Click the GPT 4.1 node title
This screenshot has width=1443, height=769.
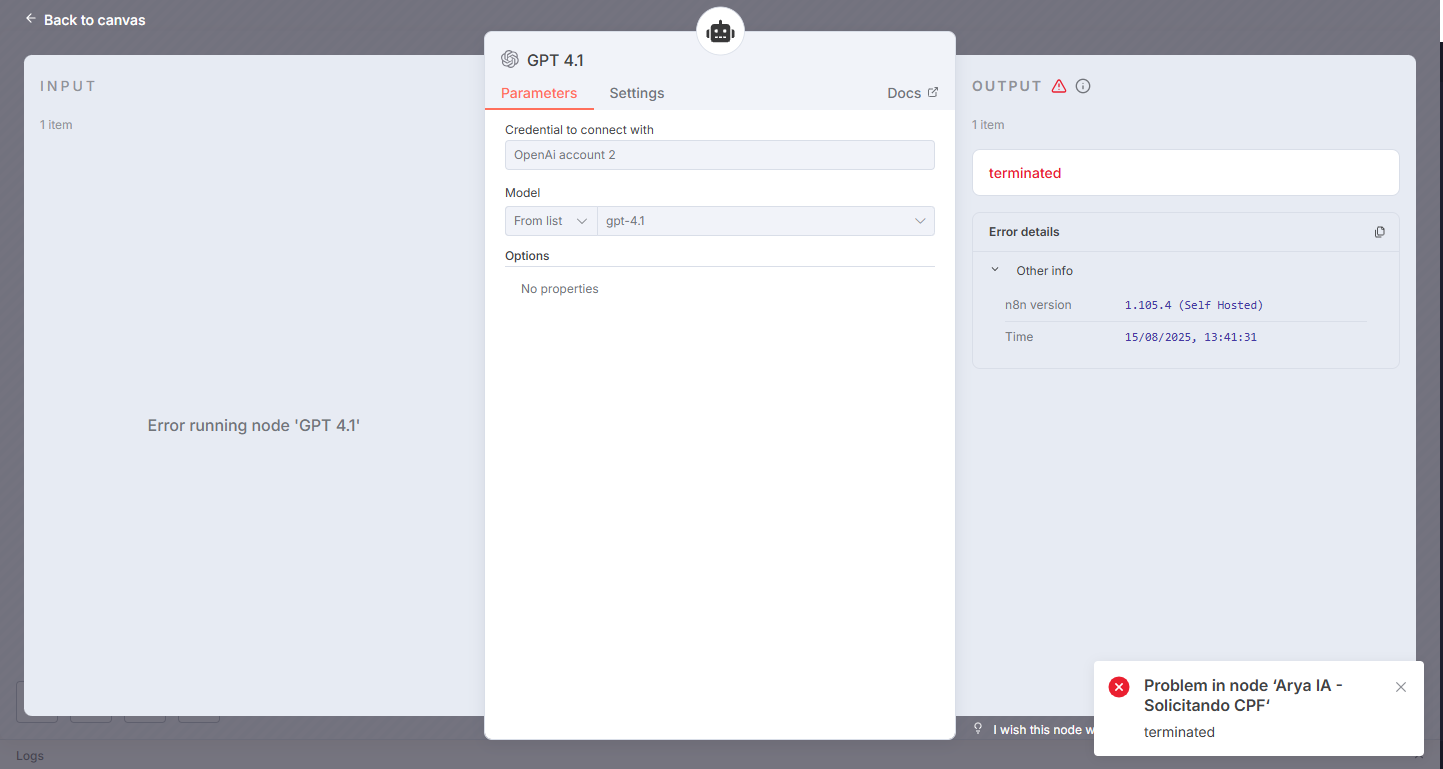point(555,60)
